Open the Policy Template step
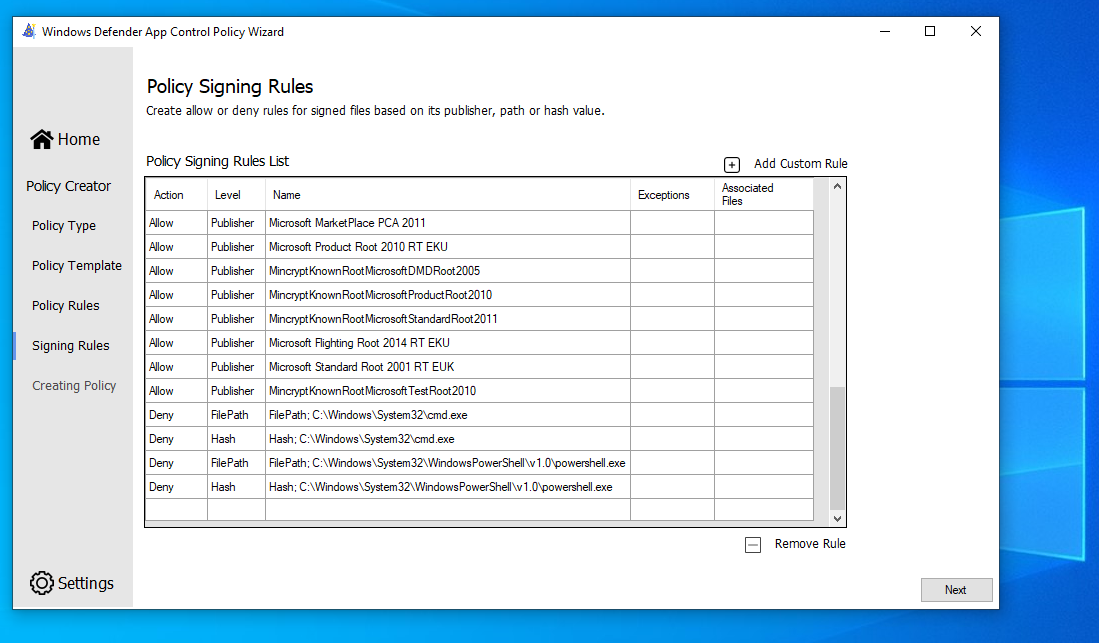This screenshot has width=1099, height=643. 77,266
